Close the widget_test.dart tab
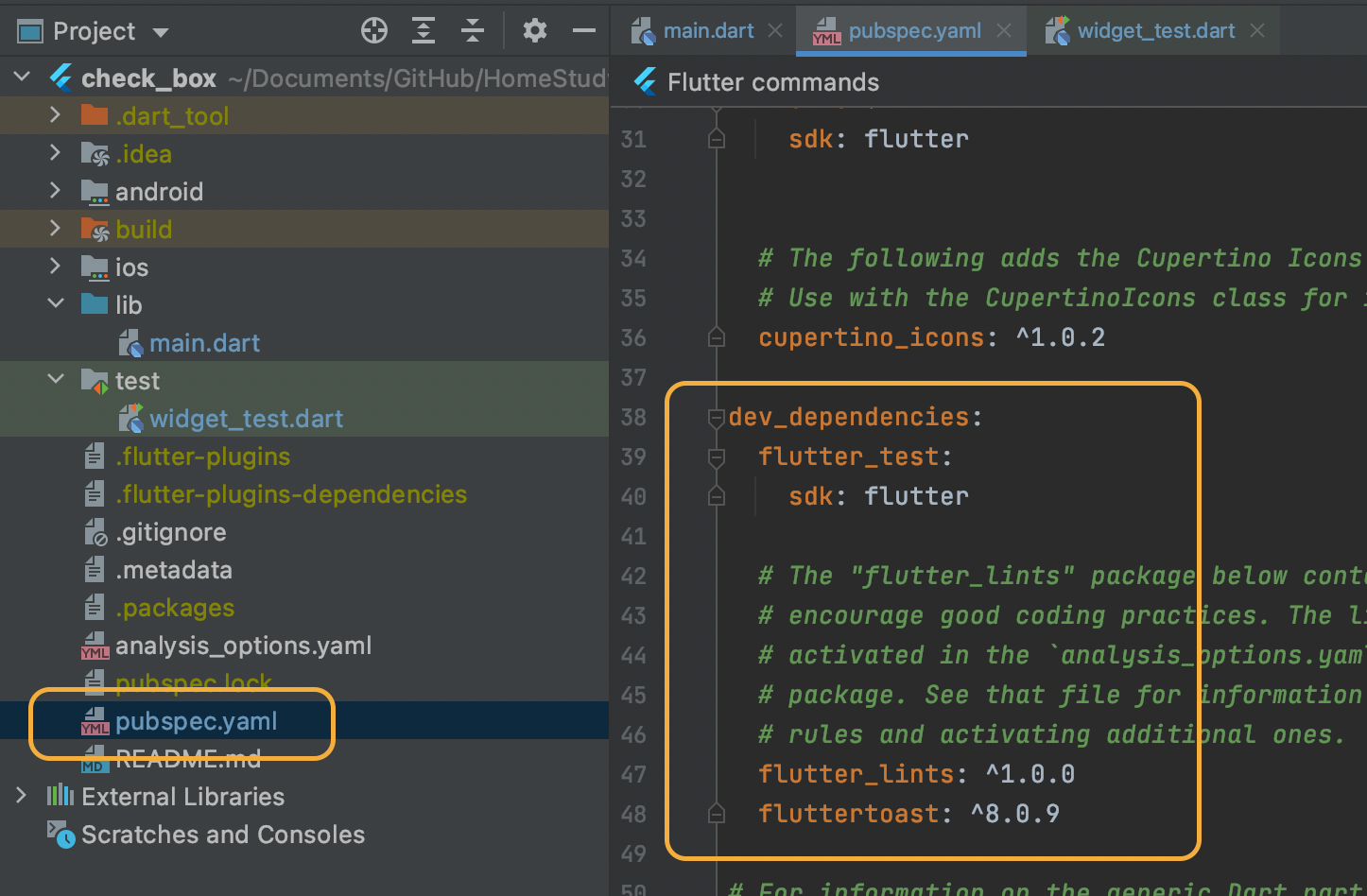Viewport: 1367px width, 896px height. pyautogui.click(x=1257, y=31)
